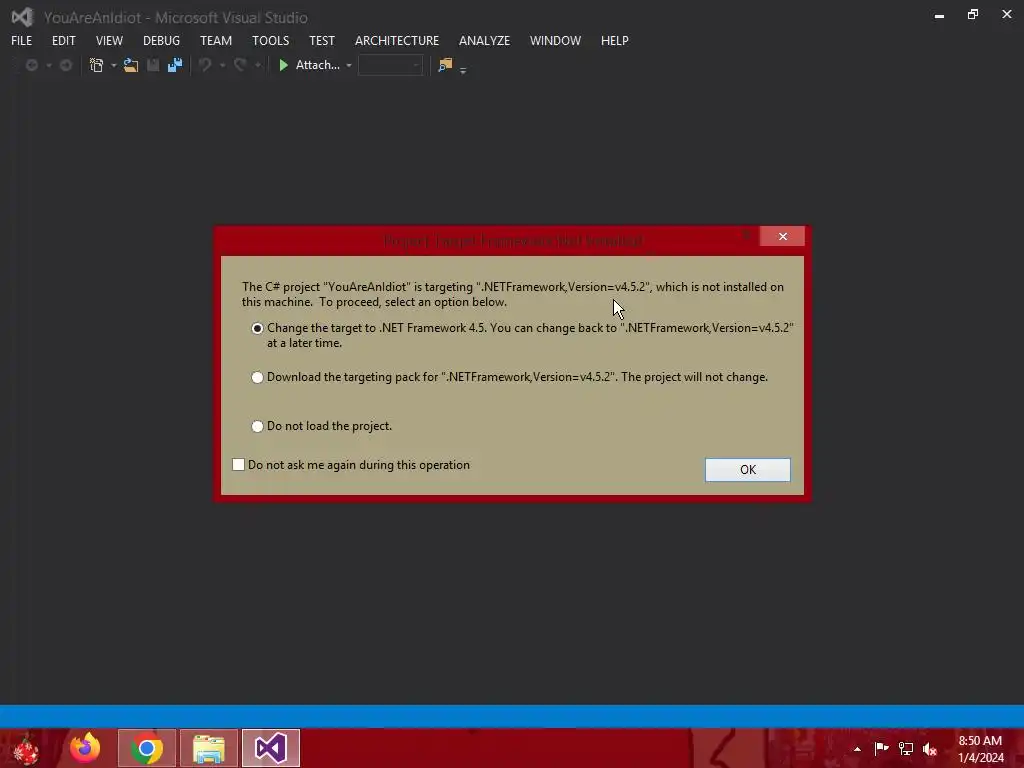Open the TEST menu
The height and width of the screenshot is (768, 1024).
[322, 40]
